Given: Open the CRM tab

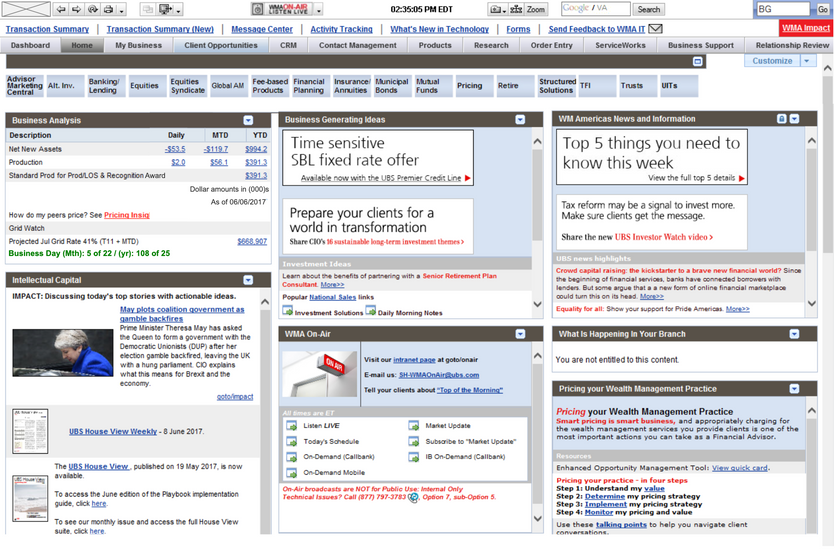Looking at the screenshot, I should point(289,45).
